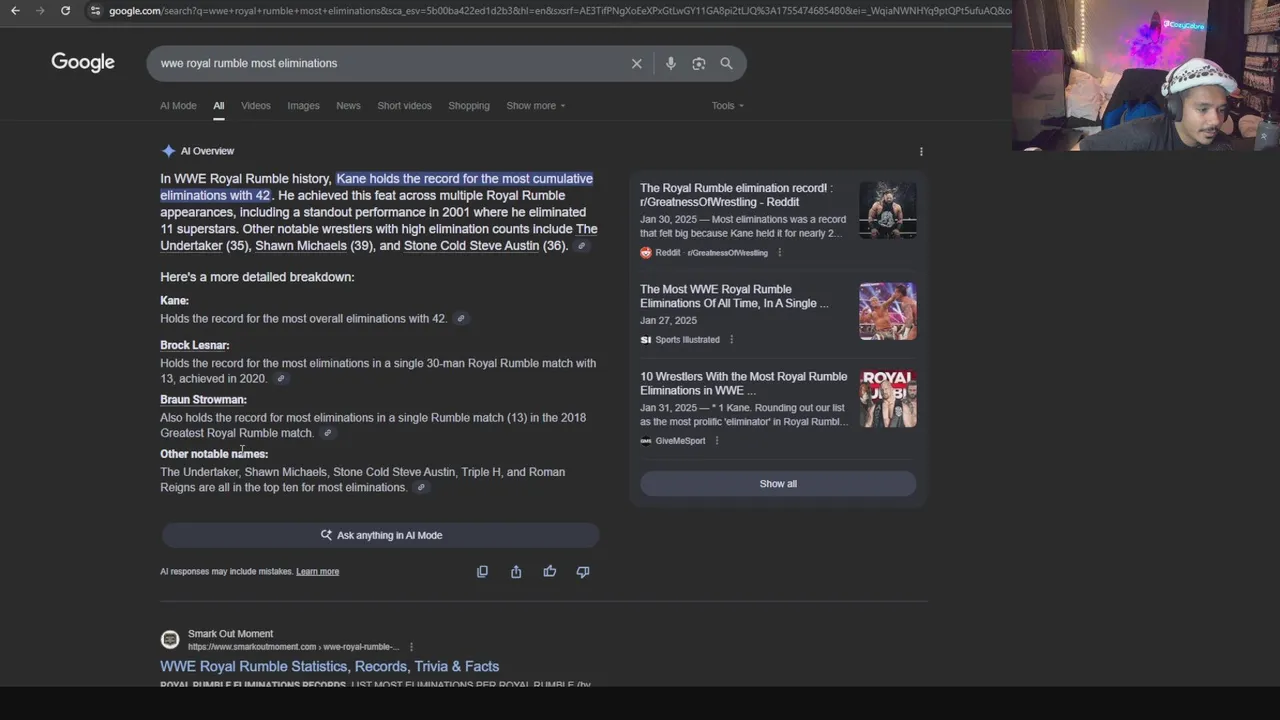Open three-dot menu for GiveMeSport source

tap(716, 441)
